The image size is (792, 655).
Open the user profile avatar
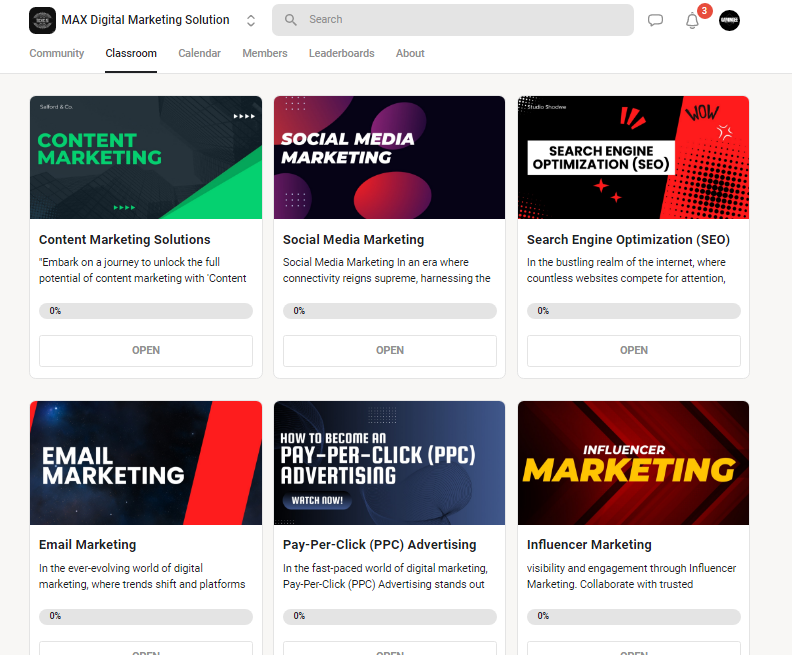(729, 20)
